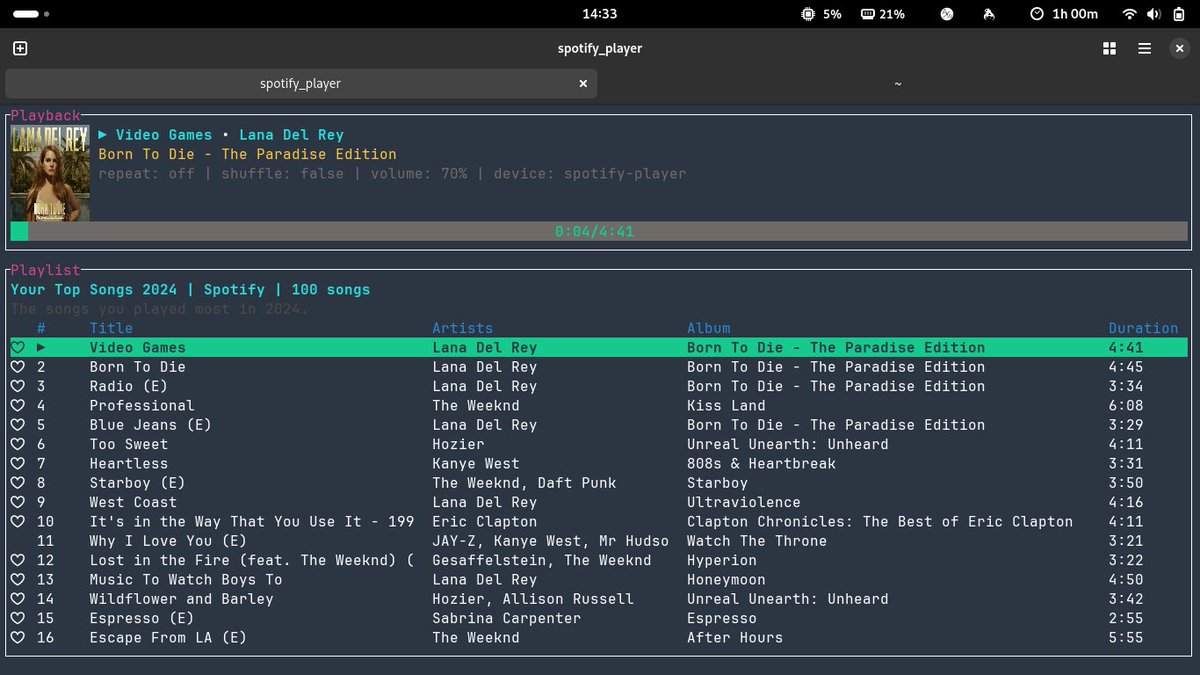
Task: Click the heart for Lost in the Fire
Action: click(17, 560)
